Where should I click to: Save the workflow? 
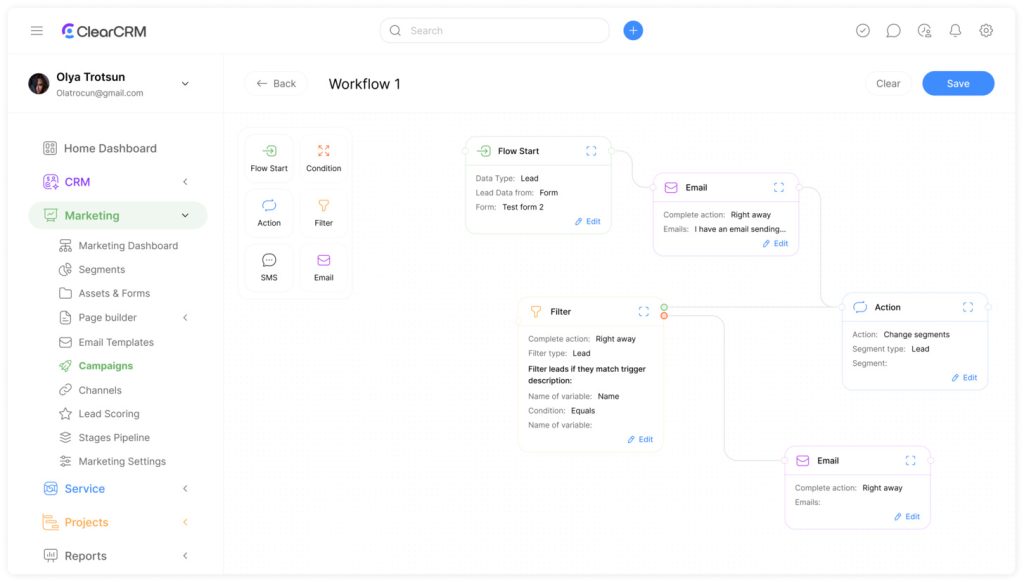pos(957,84)
